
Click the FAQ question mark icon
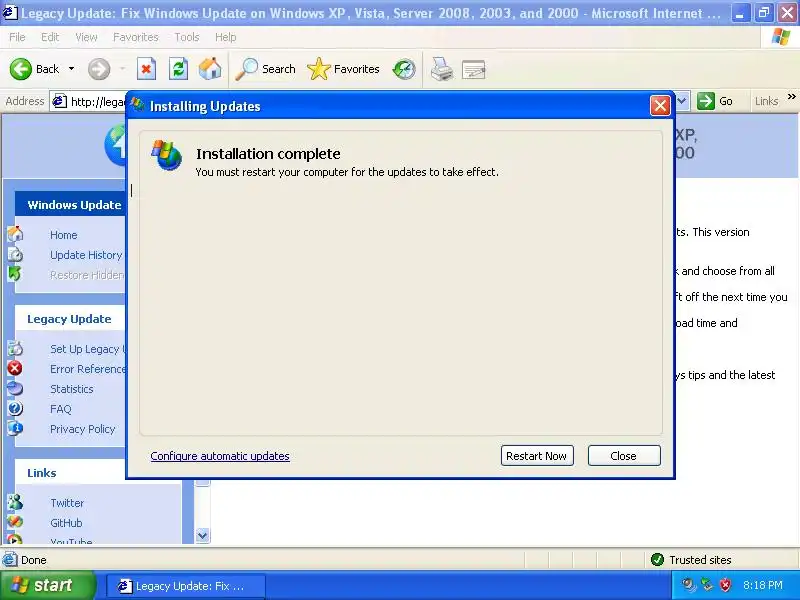15,408
